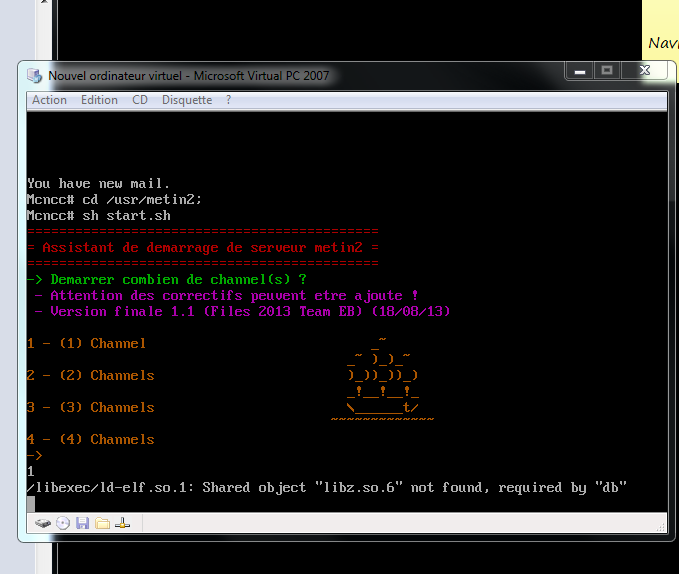Minimize the Virtual PC window
The image size is (679, 574).
tap(580, 71)
